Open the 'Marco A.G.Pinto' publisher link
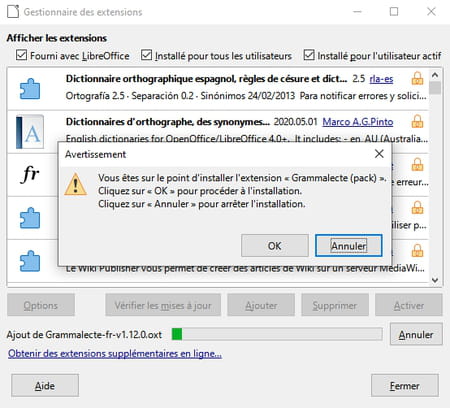The image size is (450, 408). click(x=358, y=122)
